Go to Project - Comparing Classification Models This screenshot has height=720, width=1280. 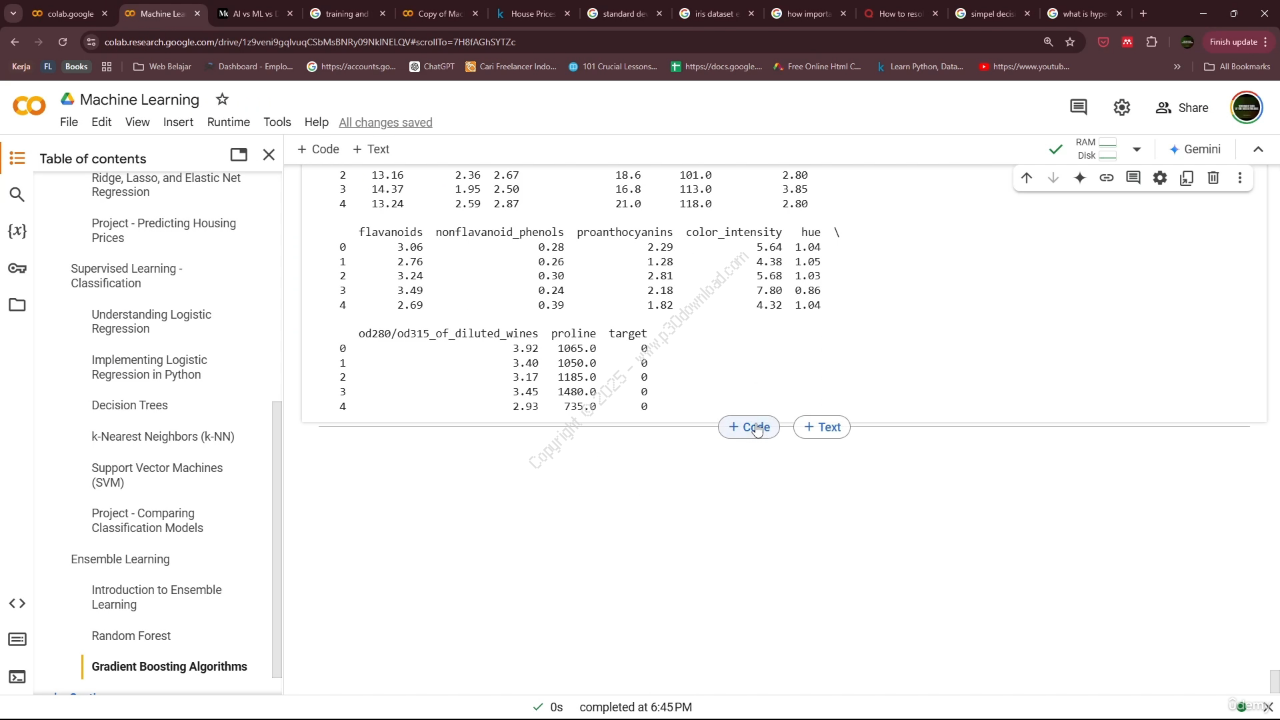147,520
